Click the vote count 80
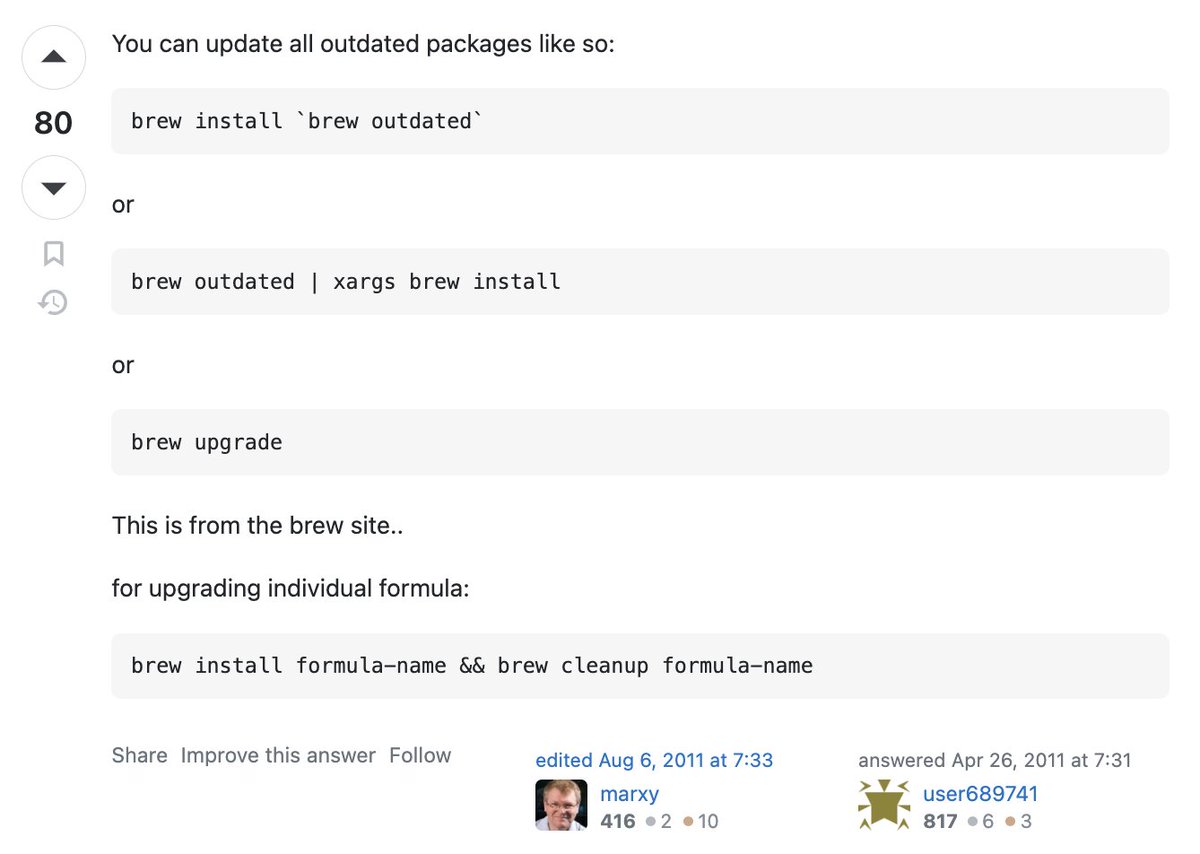Image resolution: width=1200 pixels, height=854 pixels. point(54,123)
